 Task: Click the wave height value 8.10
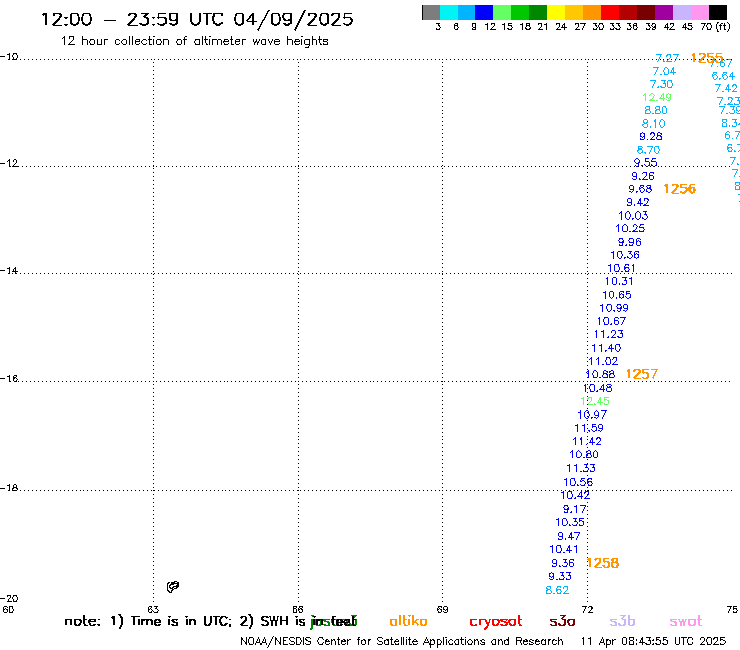click(x=654, y=123)
